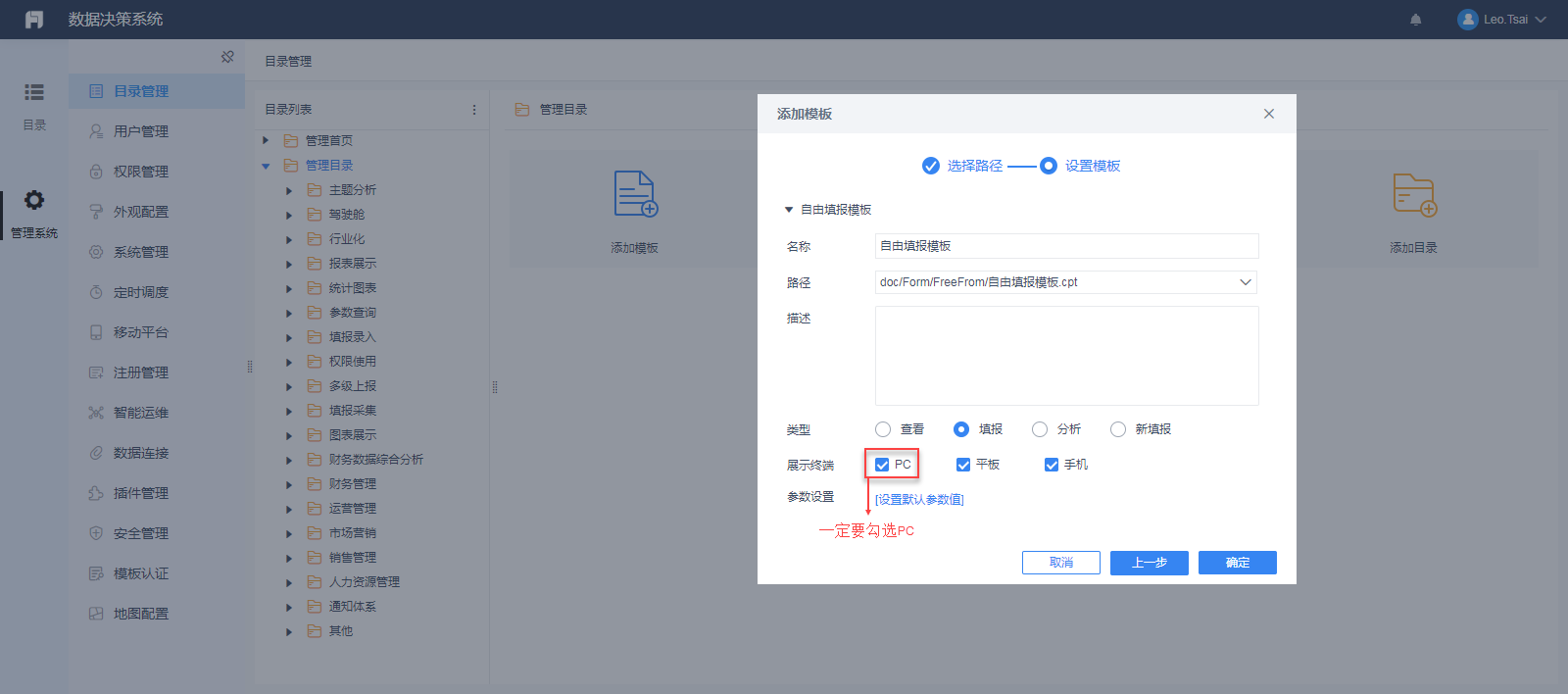Click the 注册管理 icon

(96, 372)
